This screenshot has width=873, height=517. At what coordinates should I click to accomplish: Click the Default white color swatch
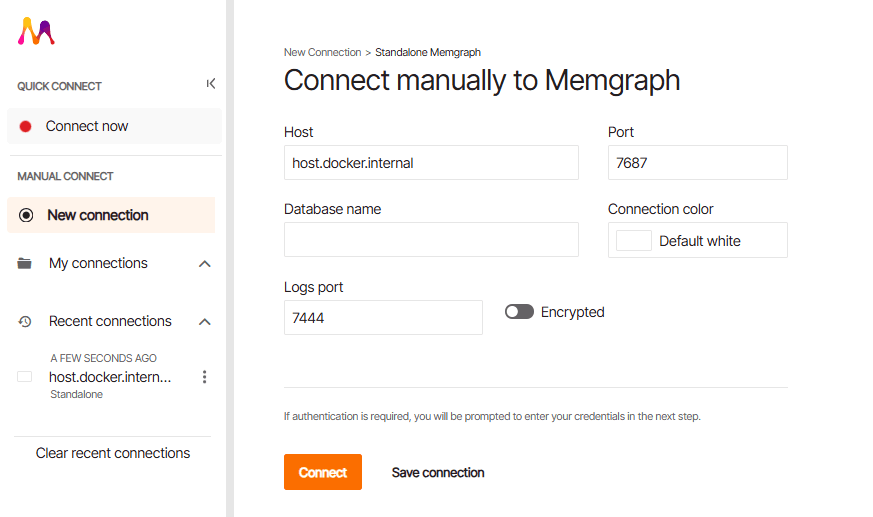click(x=634, y=240)
